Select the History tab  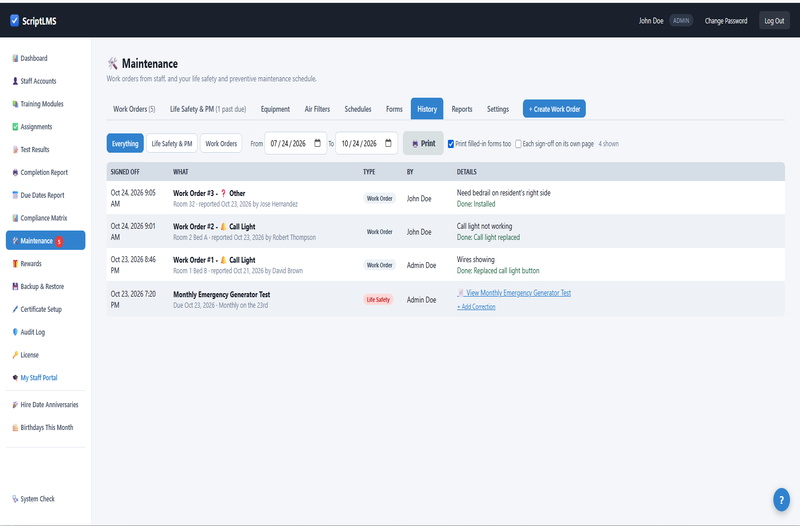pos(427,109)
